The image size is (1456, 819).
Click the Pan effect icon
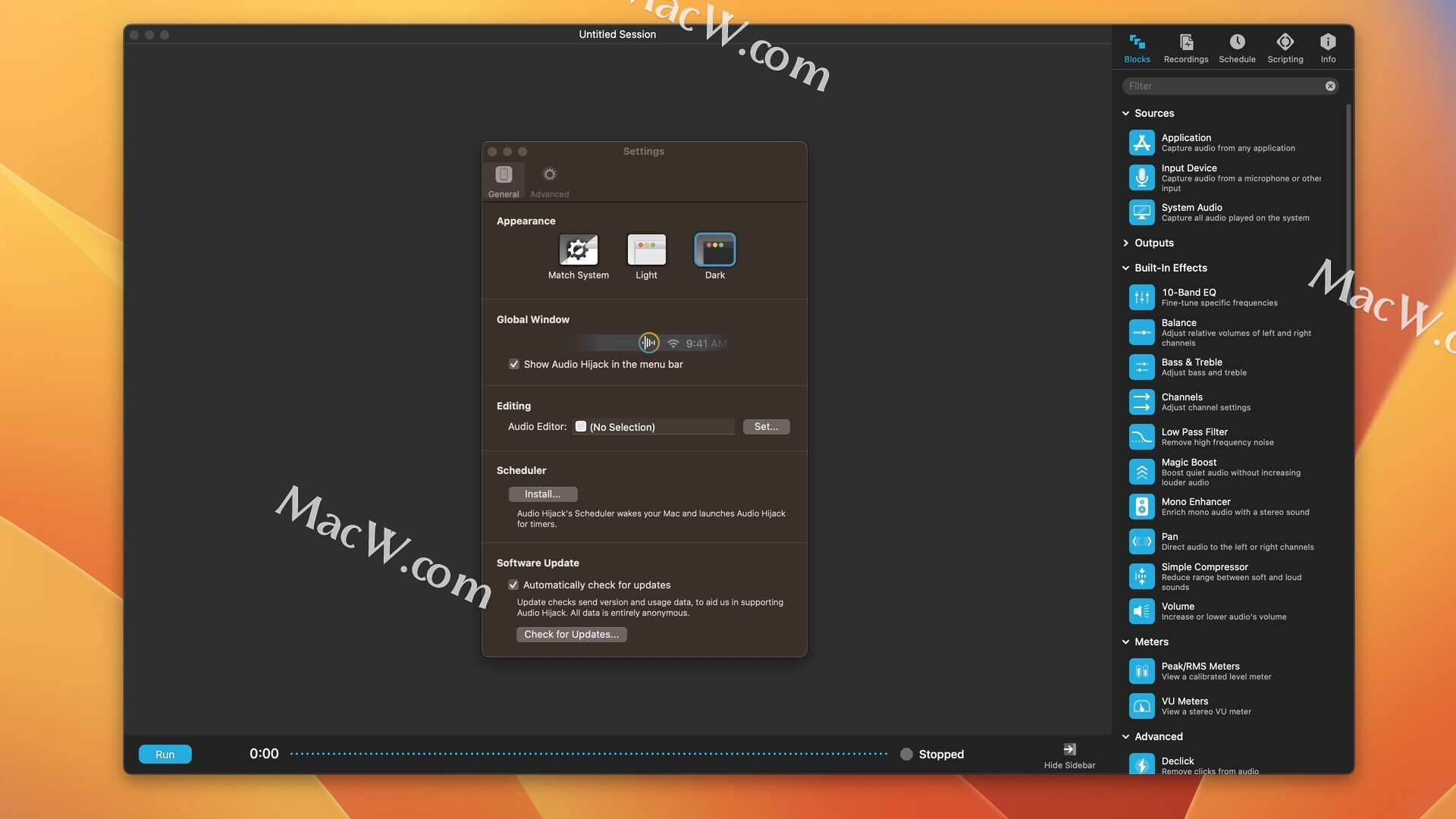pos(1141,541)
